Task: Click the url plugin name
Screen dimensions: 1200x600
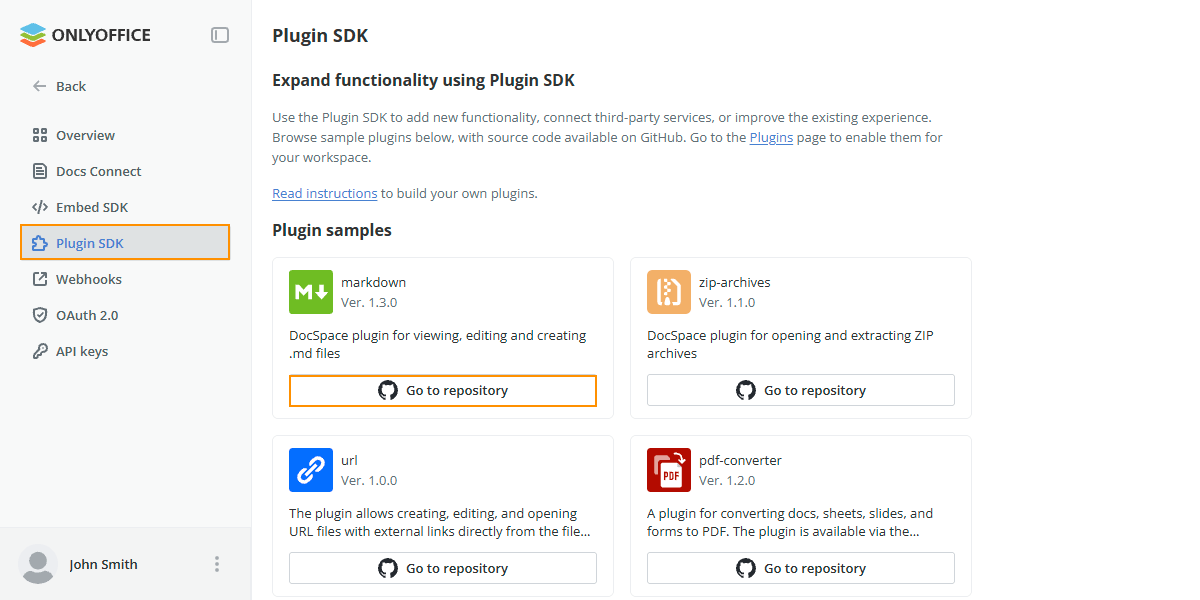Action: 349,460
